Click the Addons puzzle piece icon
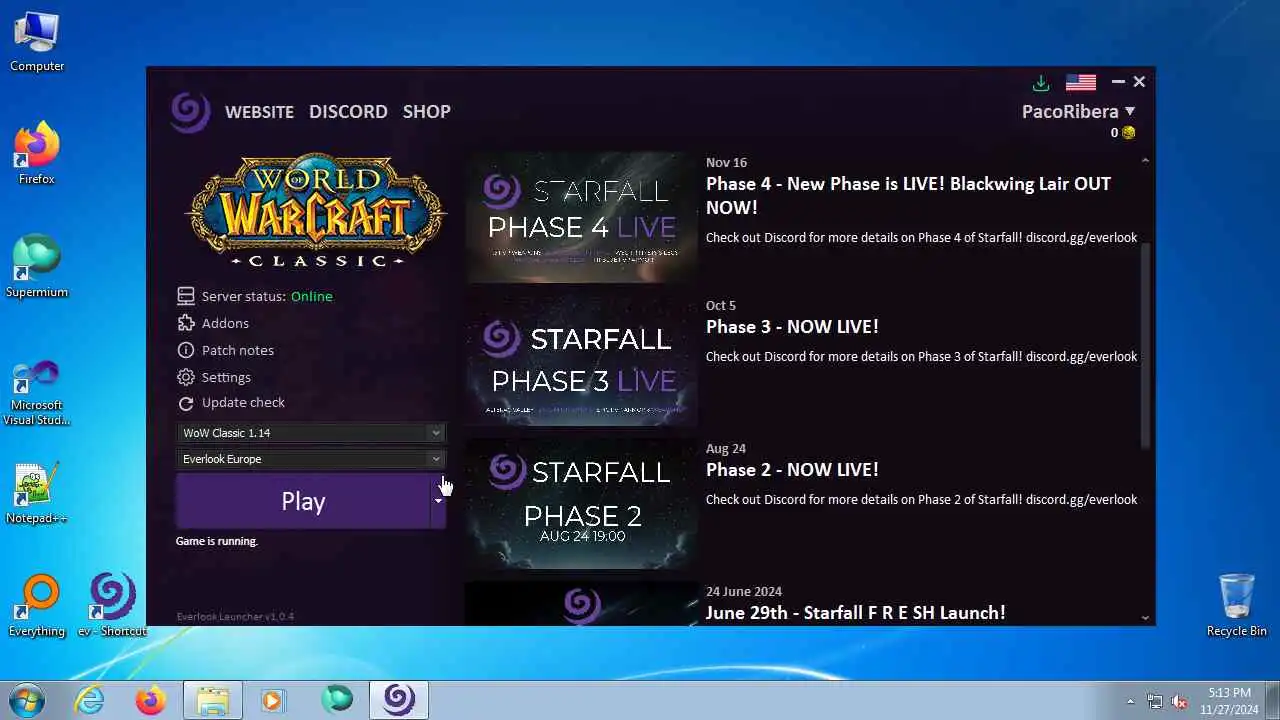This screenshot has height=720, width=1280. [x=186, y=323]
